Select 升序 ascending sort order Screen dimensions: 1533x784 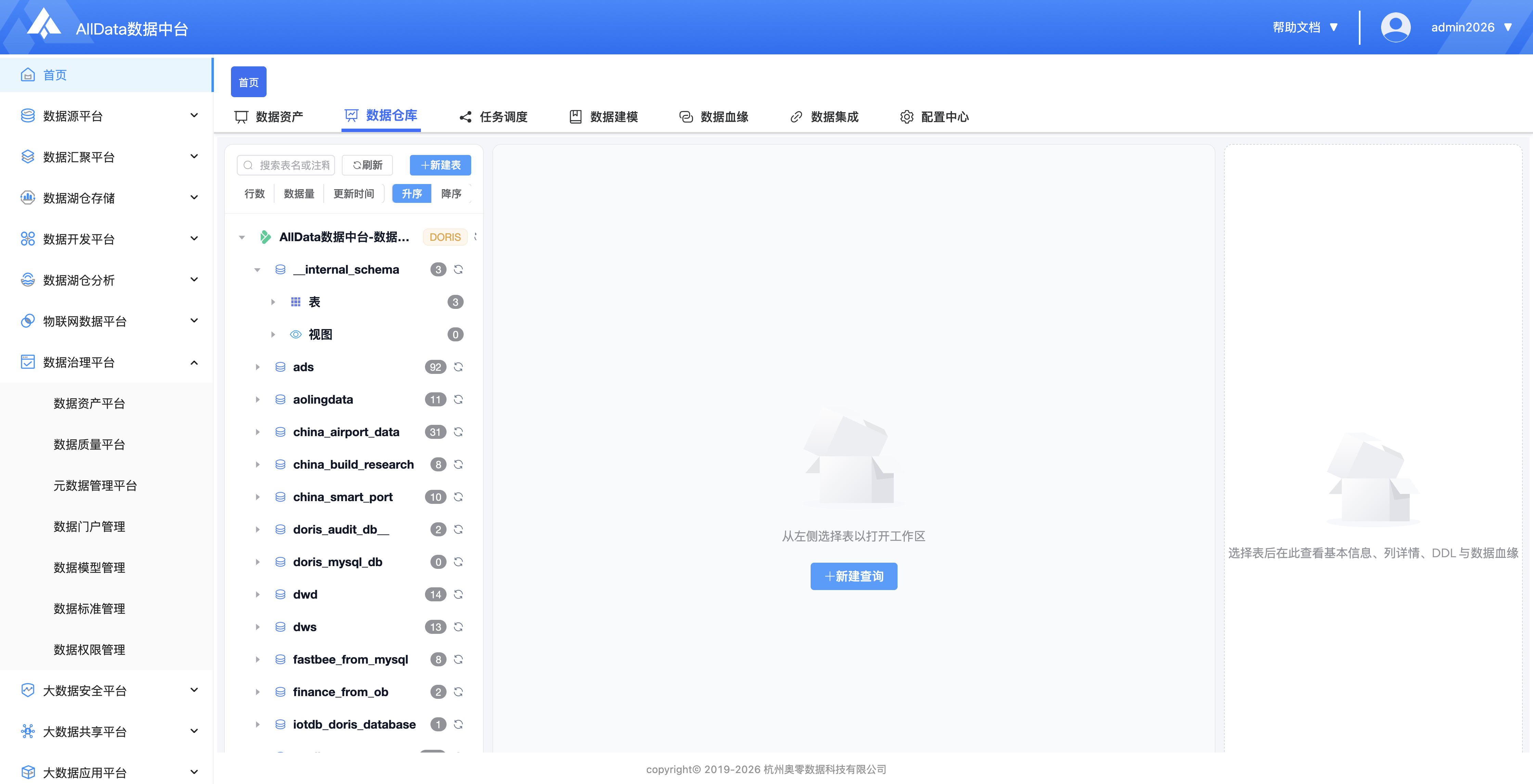(412, 194)
